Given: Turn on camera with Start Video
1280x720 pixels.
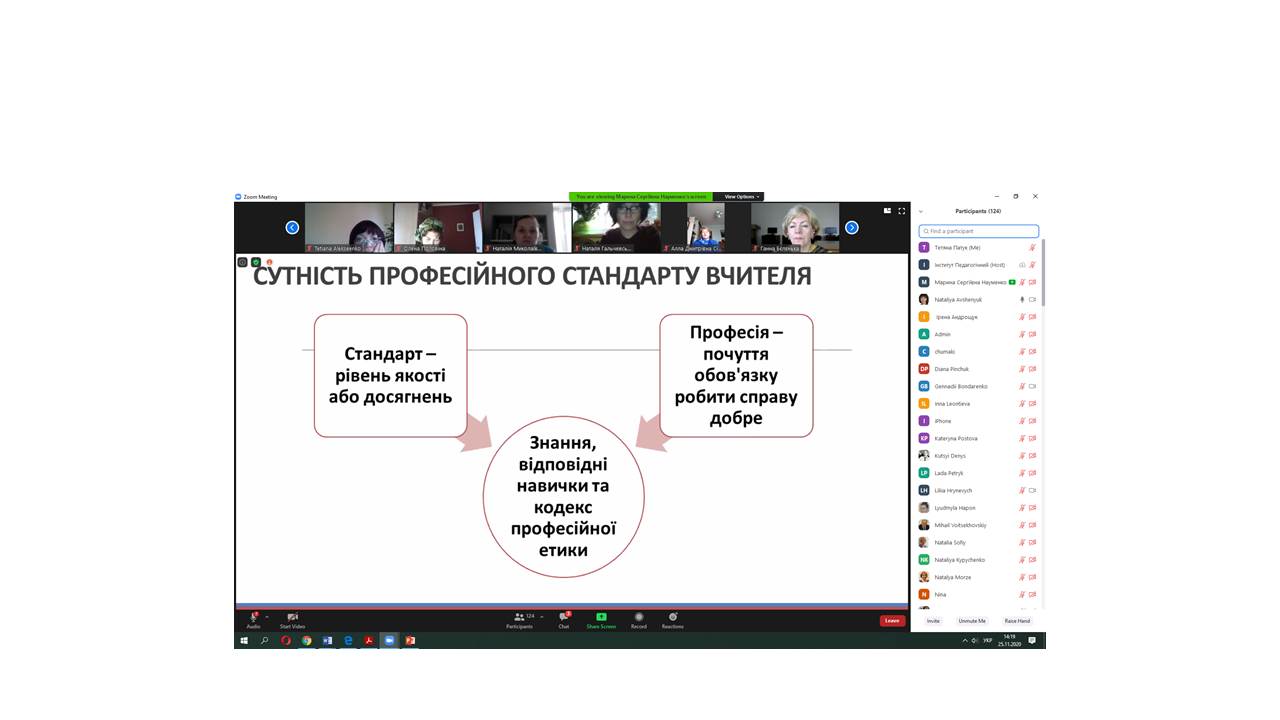Looking at the screenshot, I should (292, 618).
